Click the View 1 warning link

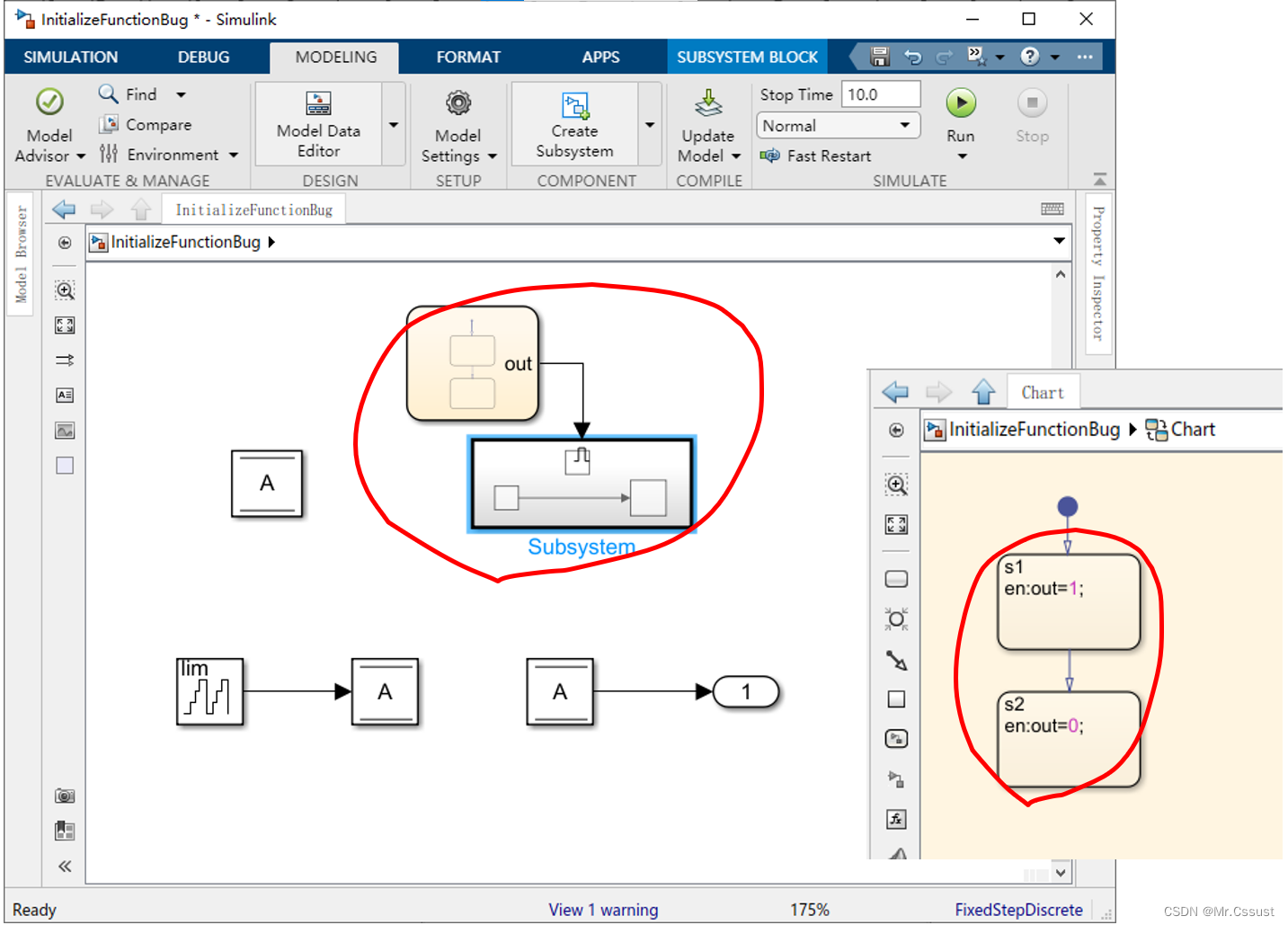pyautogui.click(x=603, y=910)
